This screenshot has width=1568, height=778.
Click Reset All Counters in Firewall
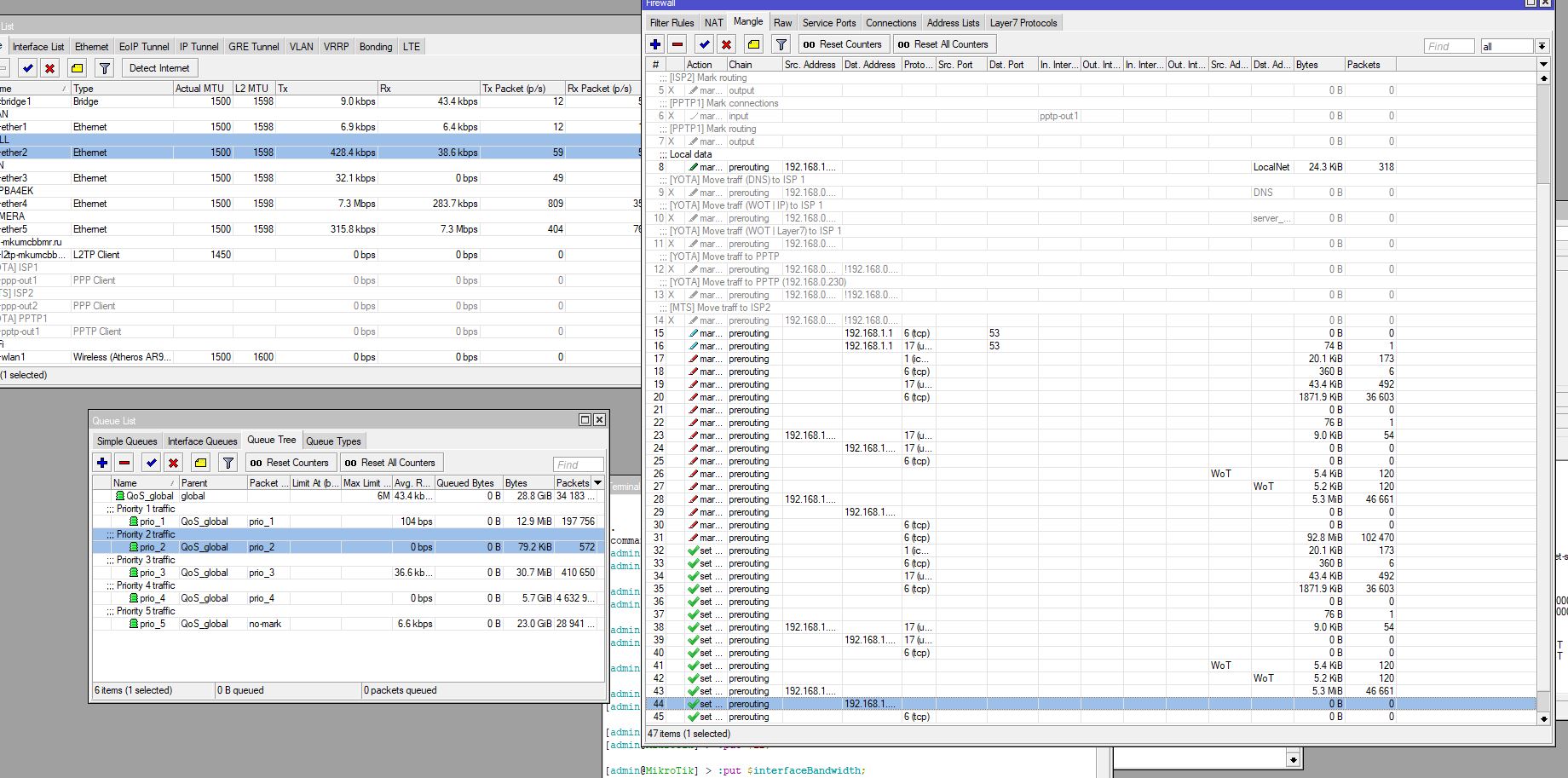(x=943, y=44)
